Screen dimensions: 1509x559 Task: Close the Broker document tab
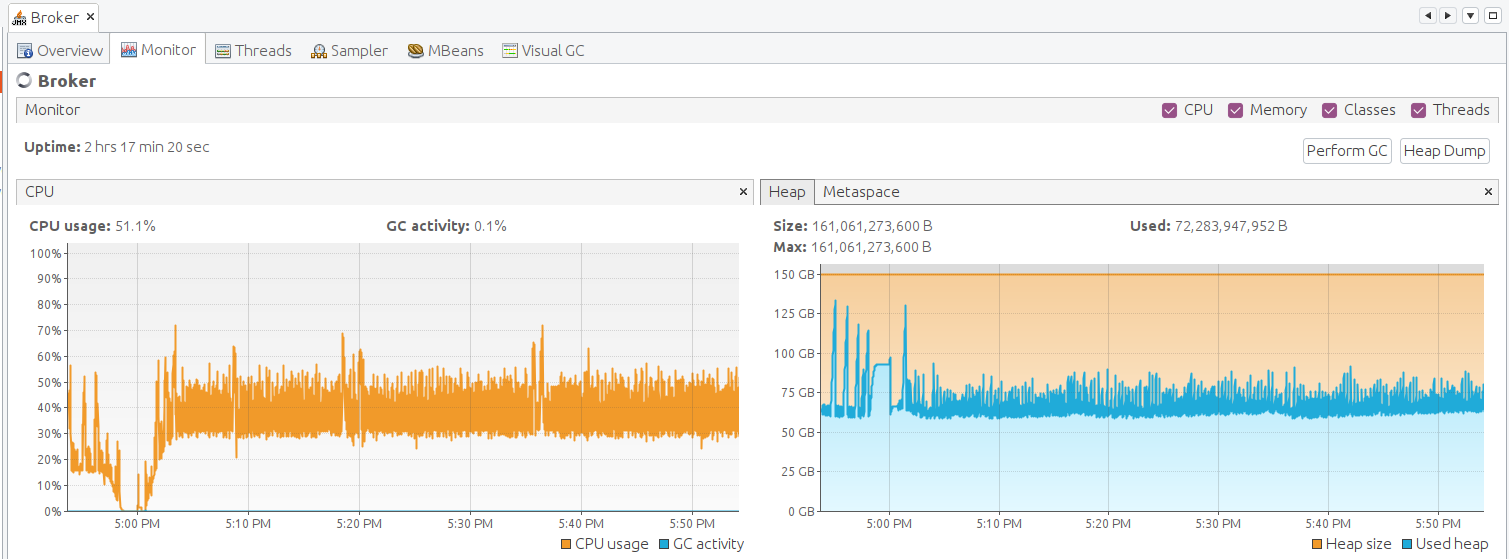(x=90, y=17)
